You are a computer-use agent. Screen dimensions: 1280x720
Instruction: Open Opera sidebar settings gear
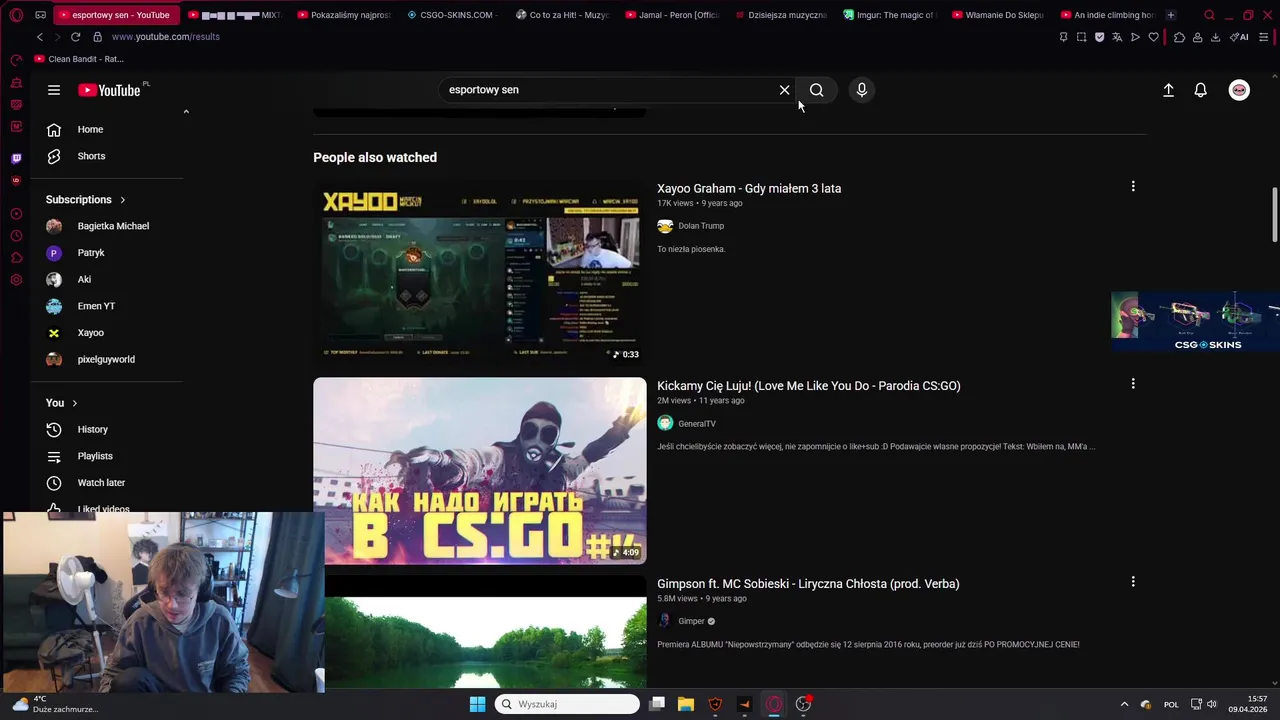point(16,280)
